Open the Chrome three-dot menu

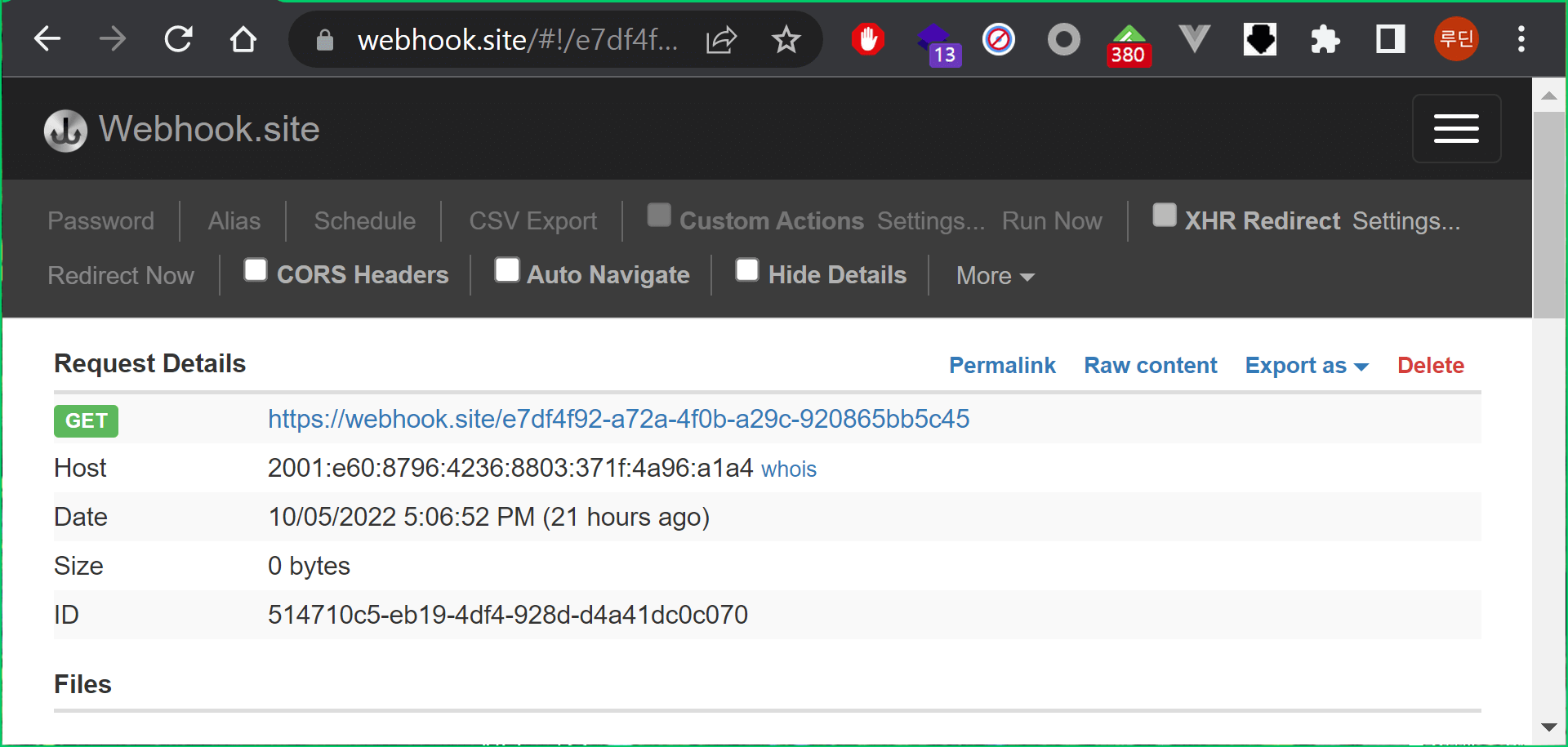(x=1521, y=38)
